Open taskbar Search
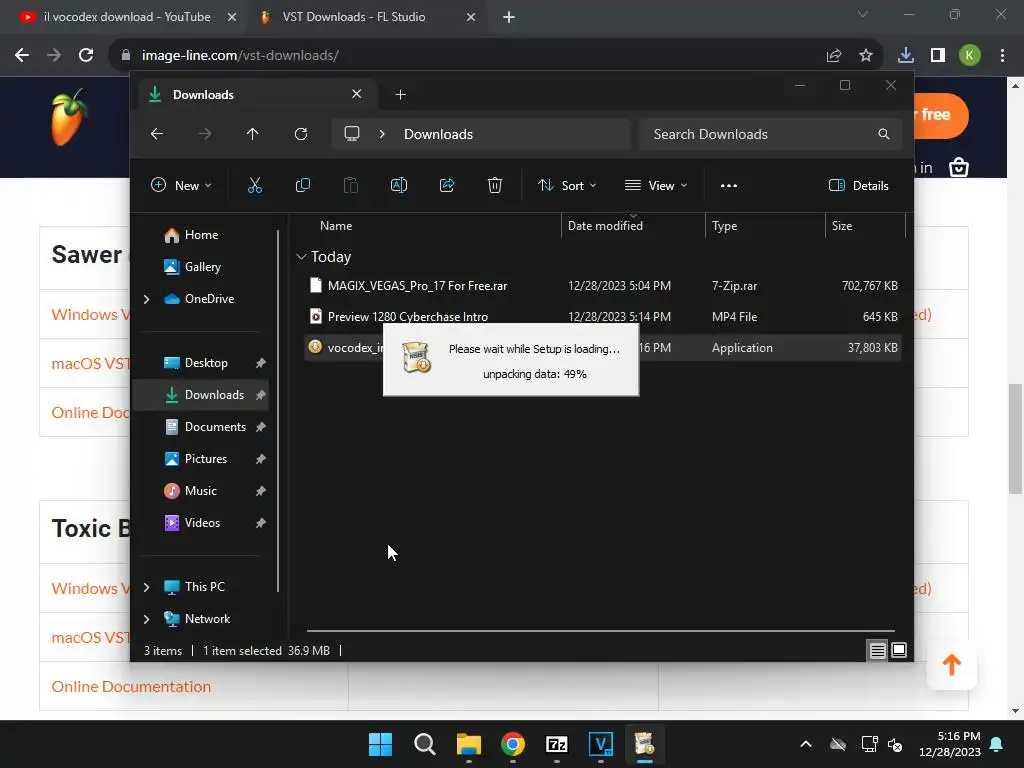Screen dimensions: 1024x768 [424, 744]
